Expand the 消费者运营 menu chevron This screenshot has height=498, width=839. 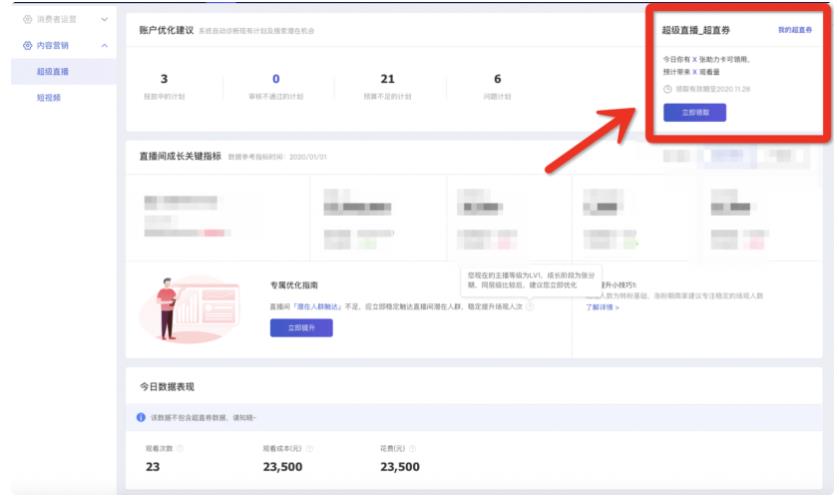[x=104, y=19]
